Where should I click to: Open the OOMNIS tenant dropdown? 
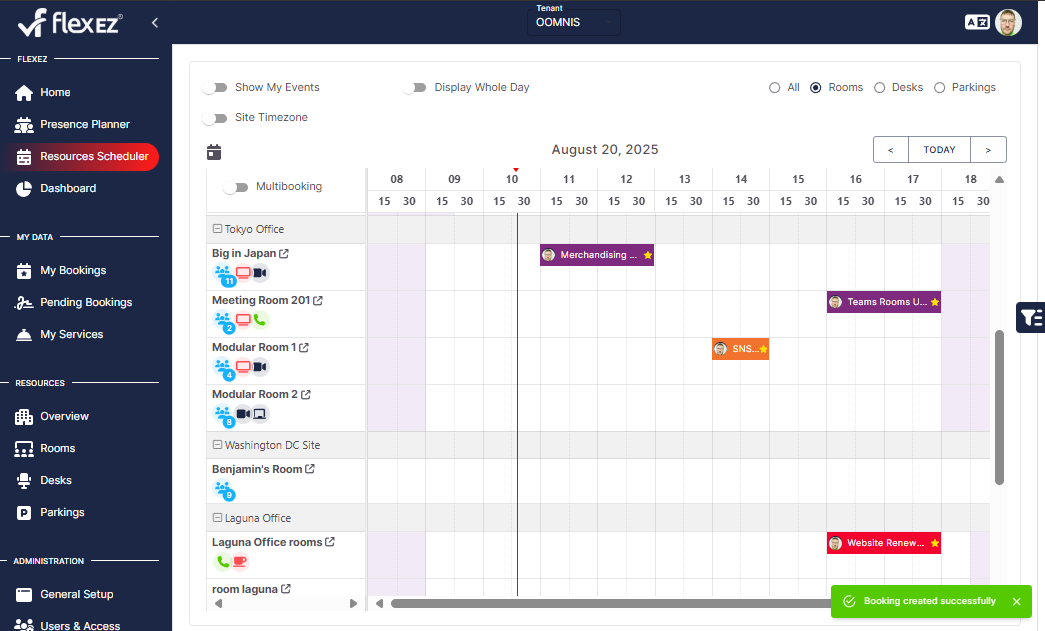(x=574, y=21)
